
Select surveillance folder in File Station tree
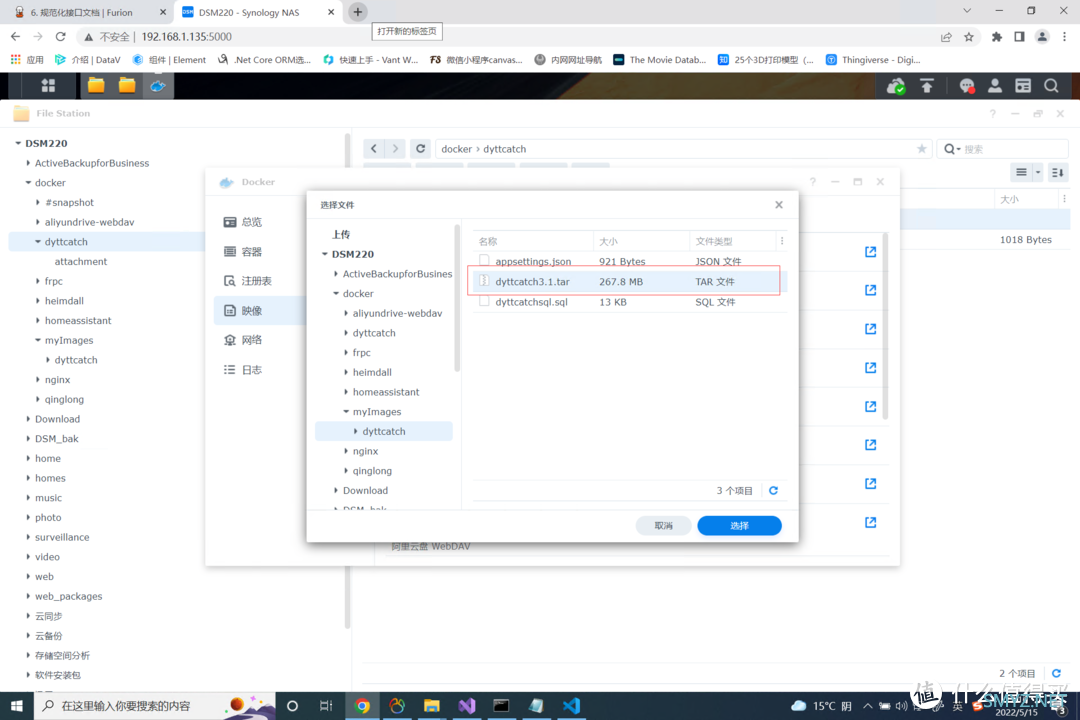(62, 537)
